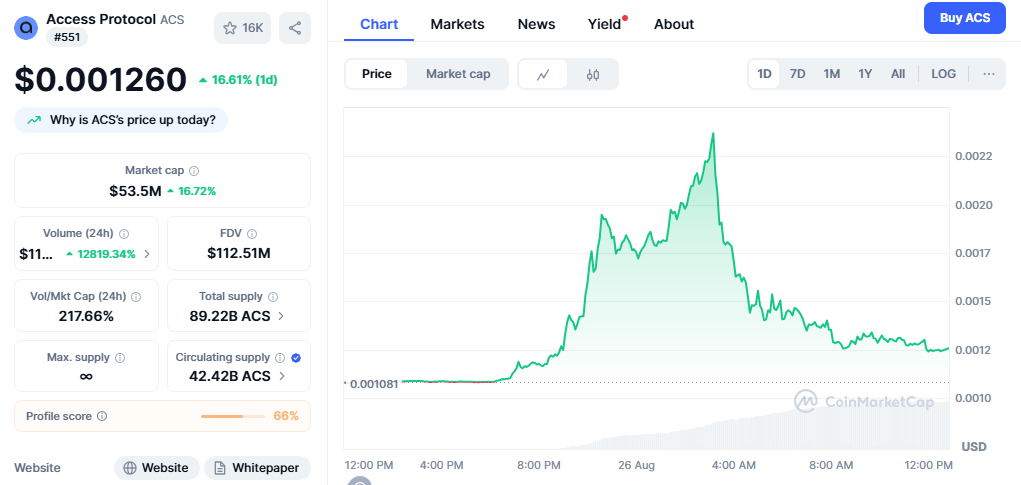Click the trend icon in price-up prompt
Viewport: 1021px width, 485px height.
pos(34,120)
